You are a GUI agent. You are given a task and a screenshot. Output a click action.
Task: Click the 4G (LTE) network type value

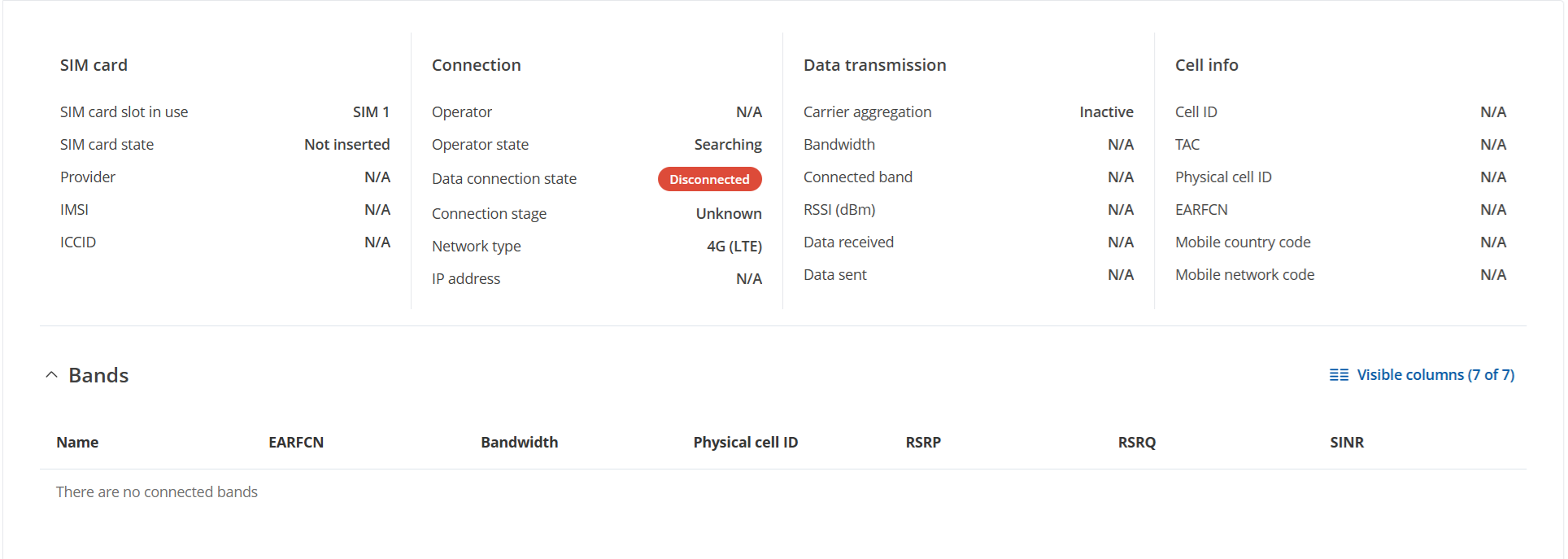point(734,247)
